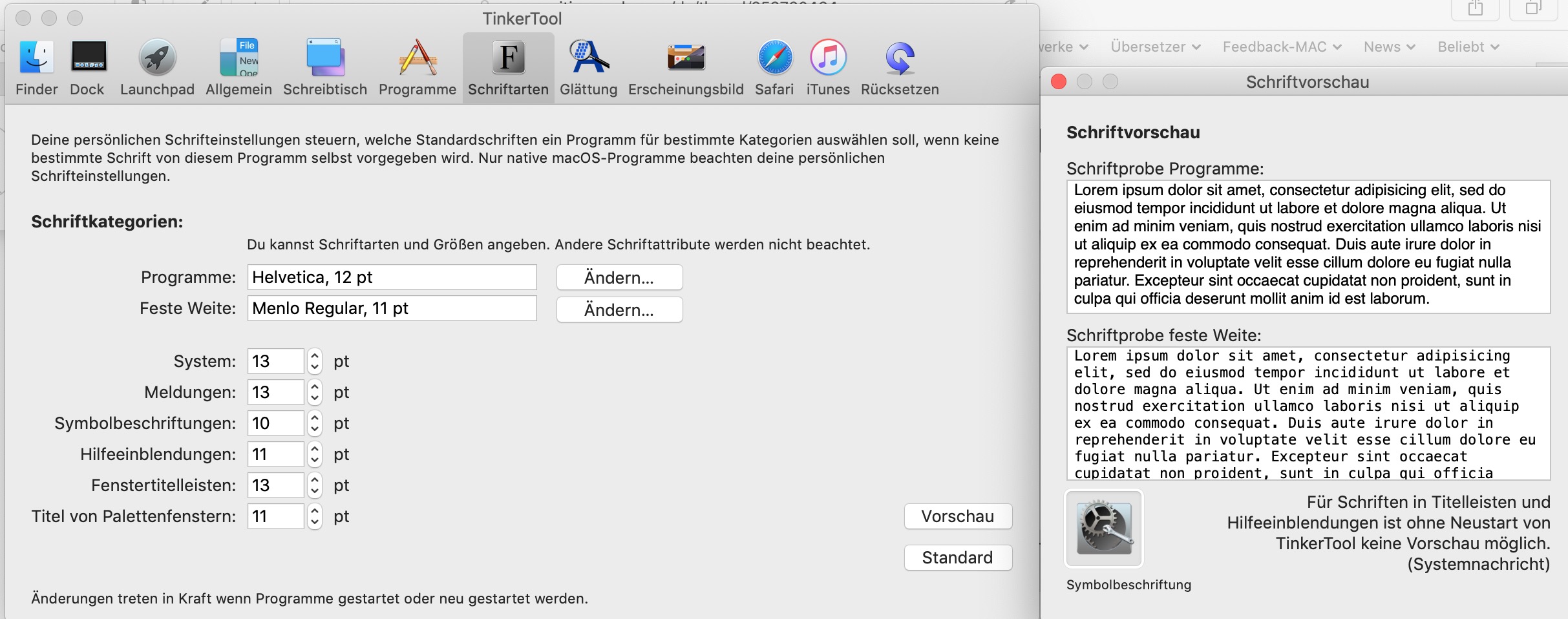Image resolution: width=1568 pixels, height=619 pixels.
Task: Click the share icon in the browser window
Action: [x=1476, y=9]
